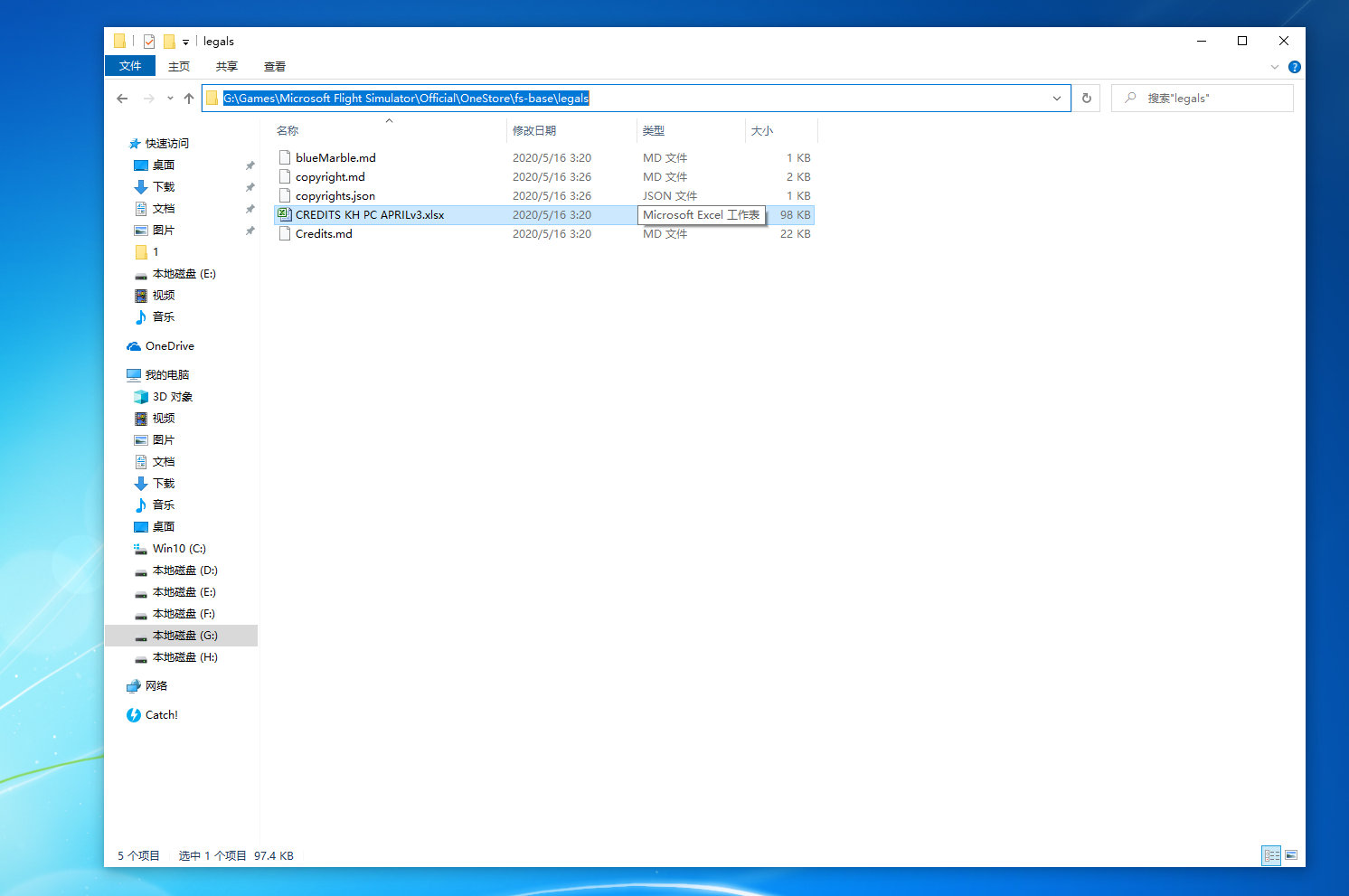
Task: Open 视频 under quick access
Action: pos(164,296)
